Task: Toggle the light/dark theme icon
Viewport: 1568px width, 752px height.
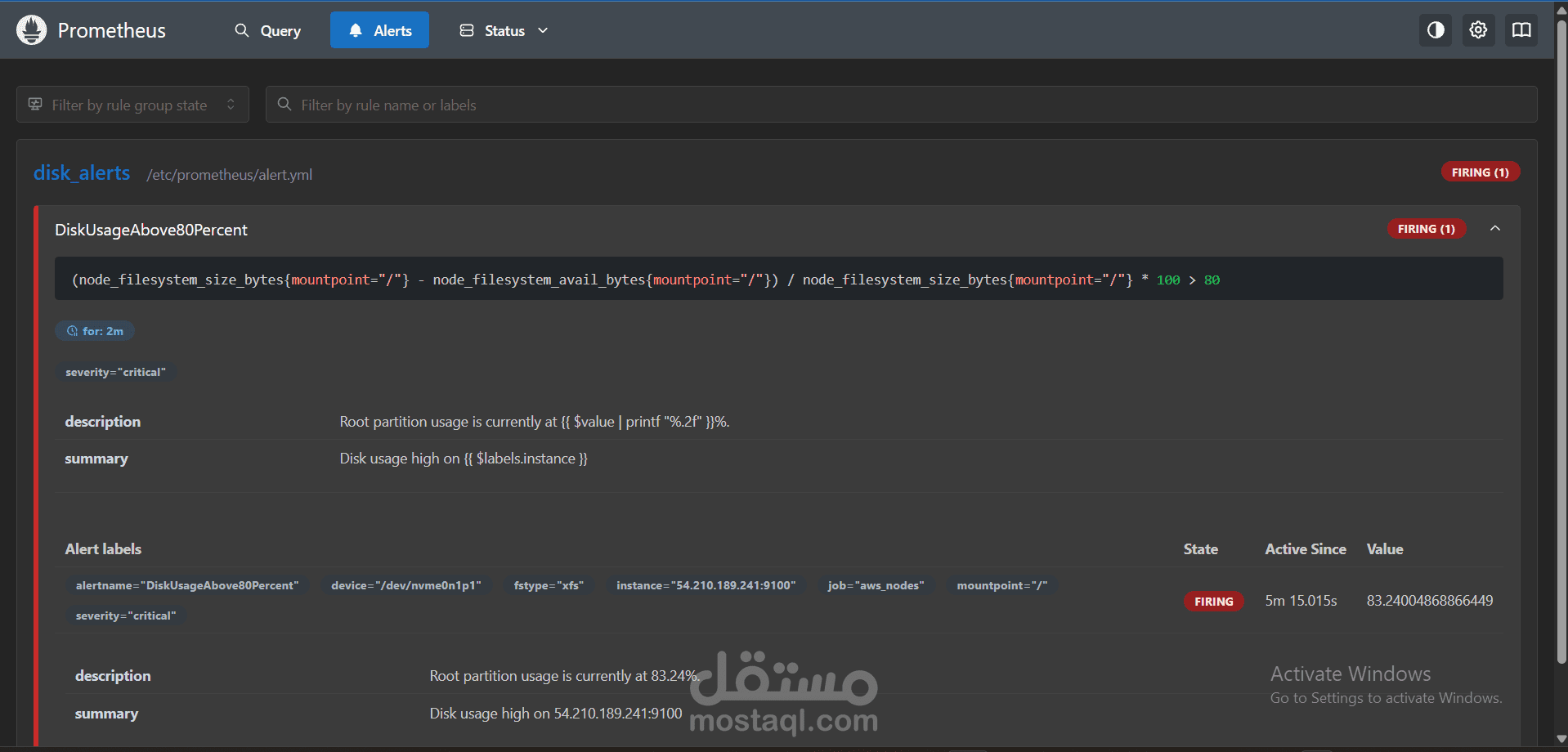Action: (x=1436, y=30)
